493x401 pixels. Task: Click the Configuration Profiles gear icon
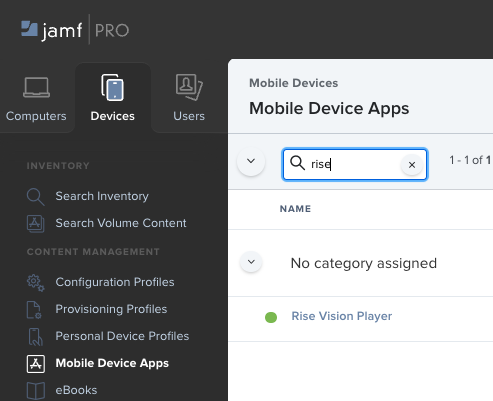coord(35,283)
